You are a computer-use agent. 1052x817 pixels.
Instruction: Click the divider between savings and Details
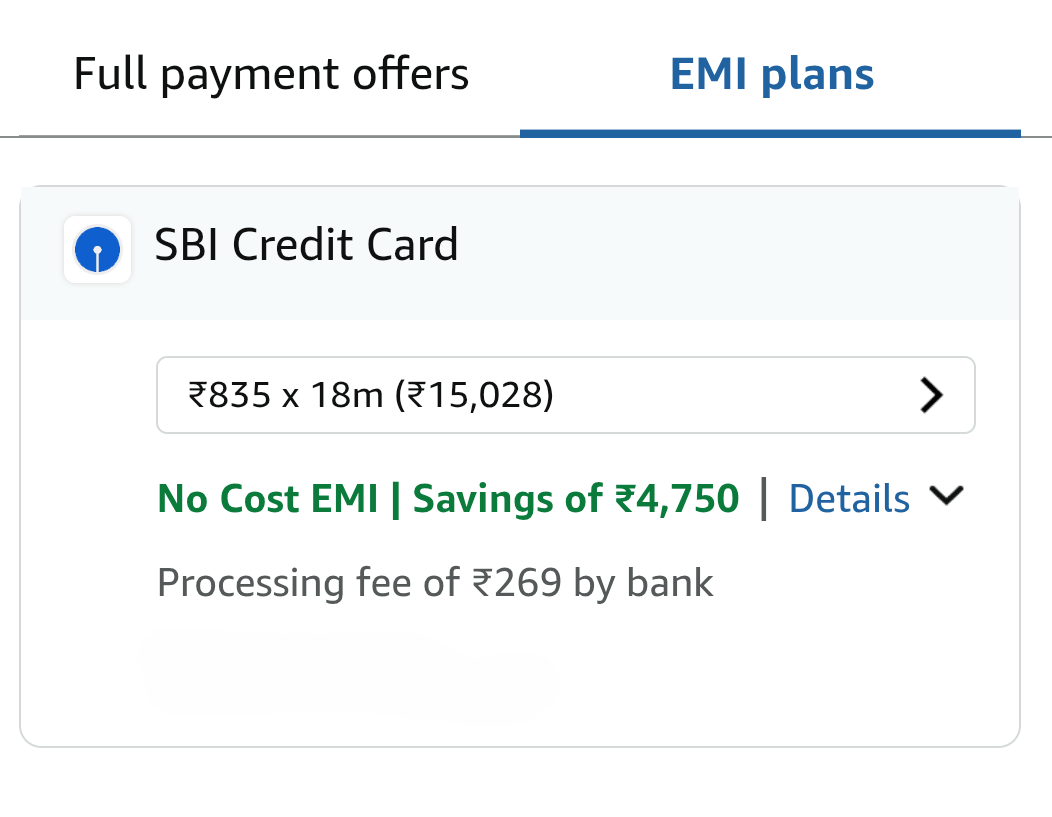point(764,498)
